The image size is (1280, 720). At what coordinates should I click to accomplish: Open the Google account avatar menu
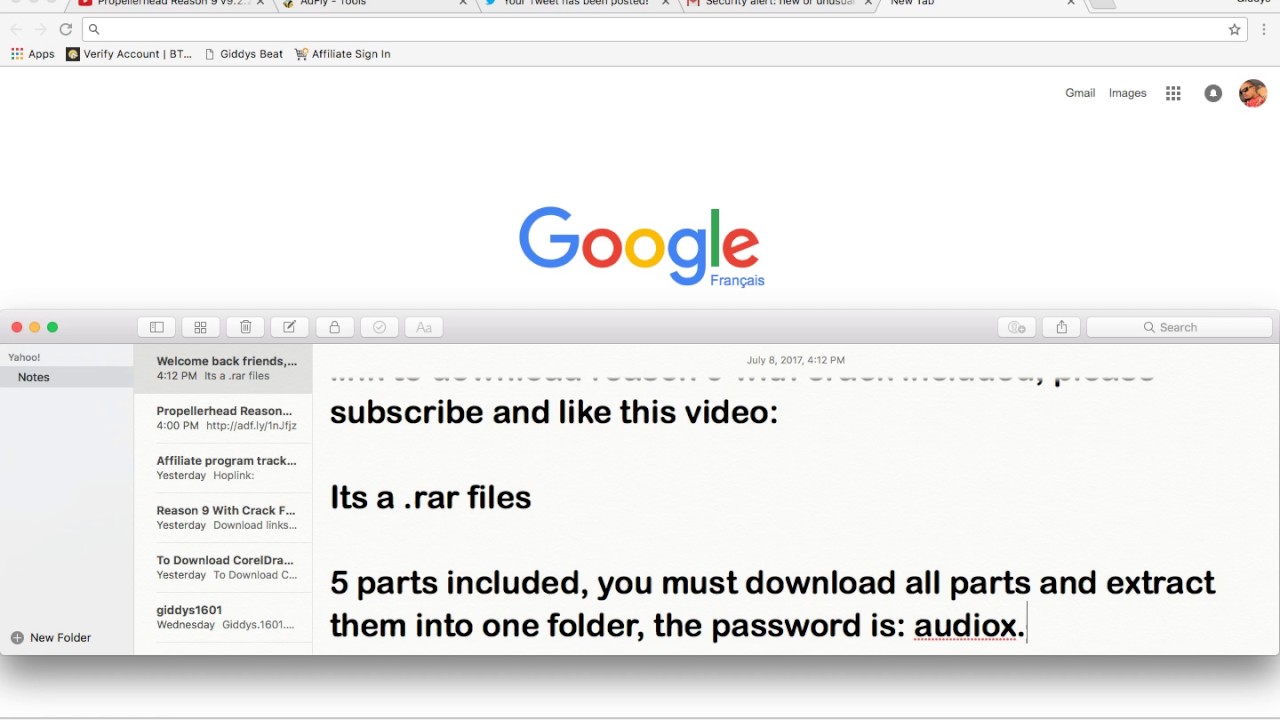click(1253, 93)
